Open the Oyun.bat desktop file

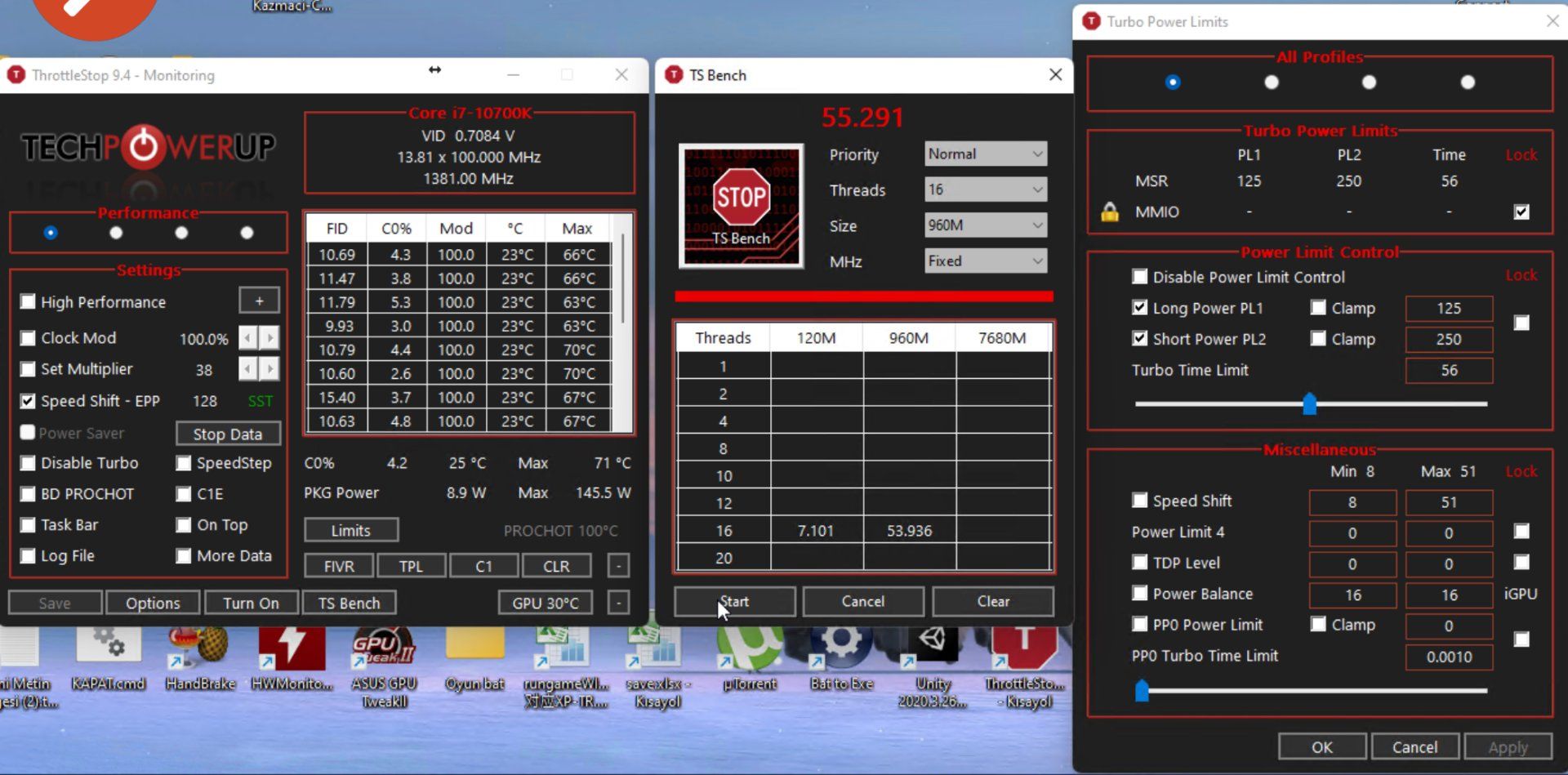[x=474, y=658]
